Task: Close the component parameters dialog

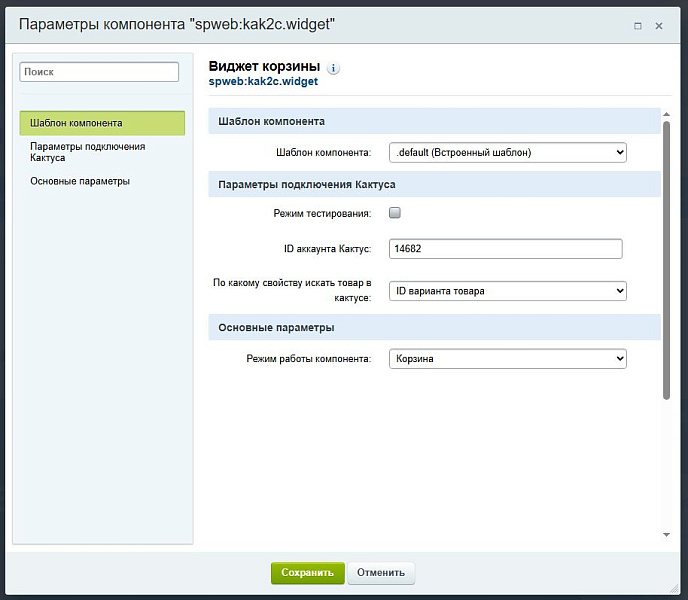Action: [659, 26]
